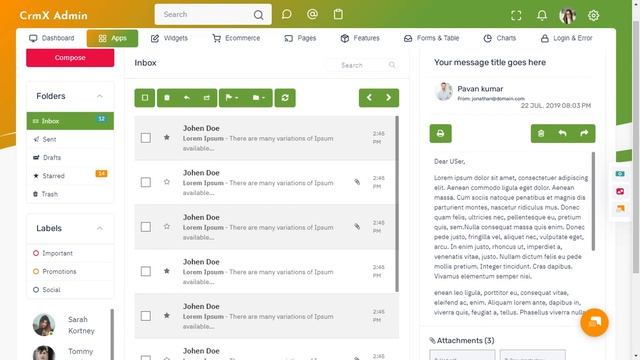Go to next page of mails
The width and height of the screenshot is (640, 360).
(389, 98)
